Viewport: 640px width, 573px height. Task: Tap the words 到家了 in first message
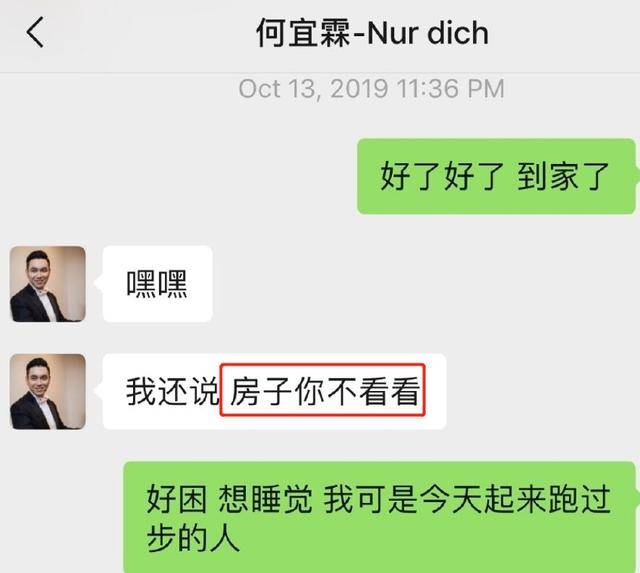563,176
